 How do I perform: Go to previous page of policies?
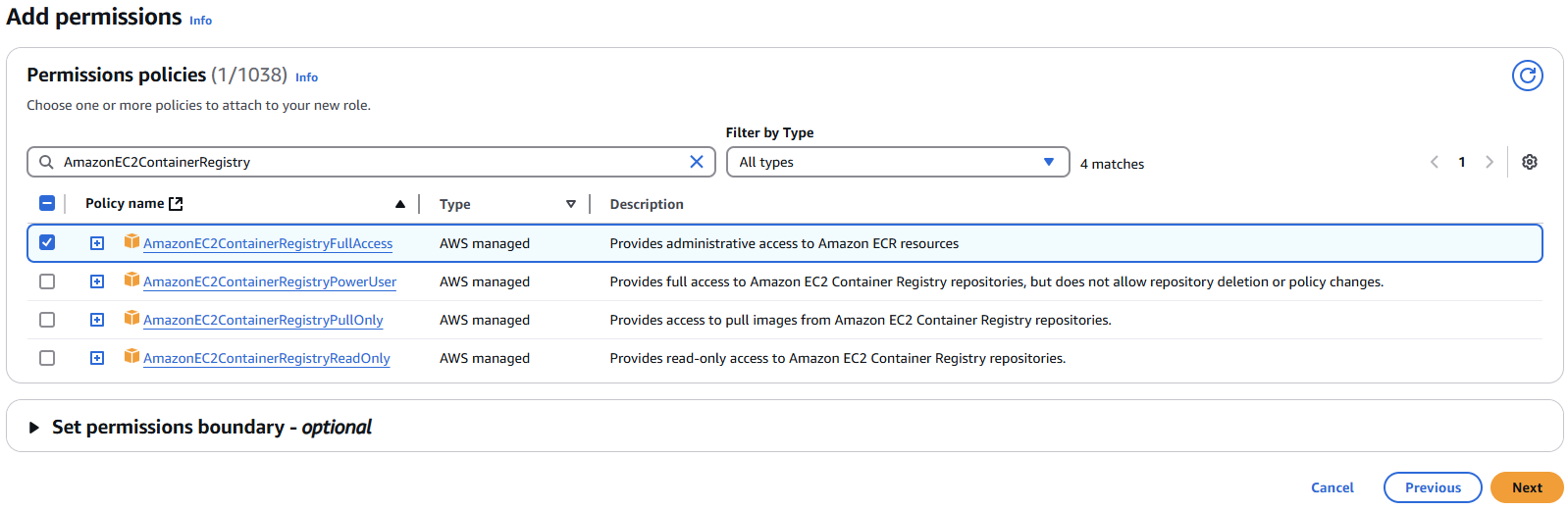pos(1435,162)
